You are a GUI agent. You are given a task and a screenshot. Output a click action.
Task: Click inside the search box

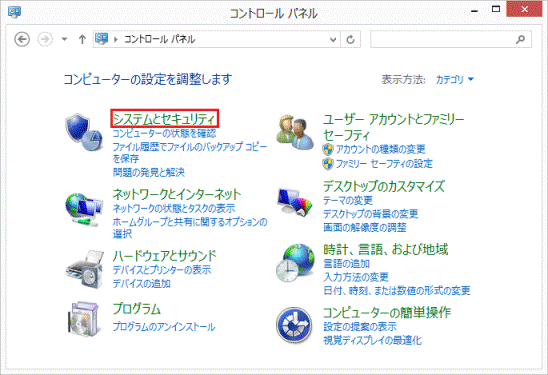point(451,39)
